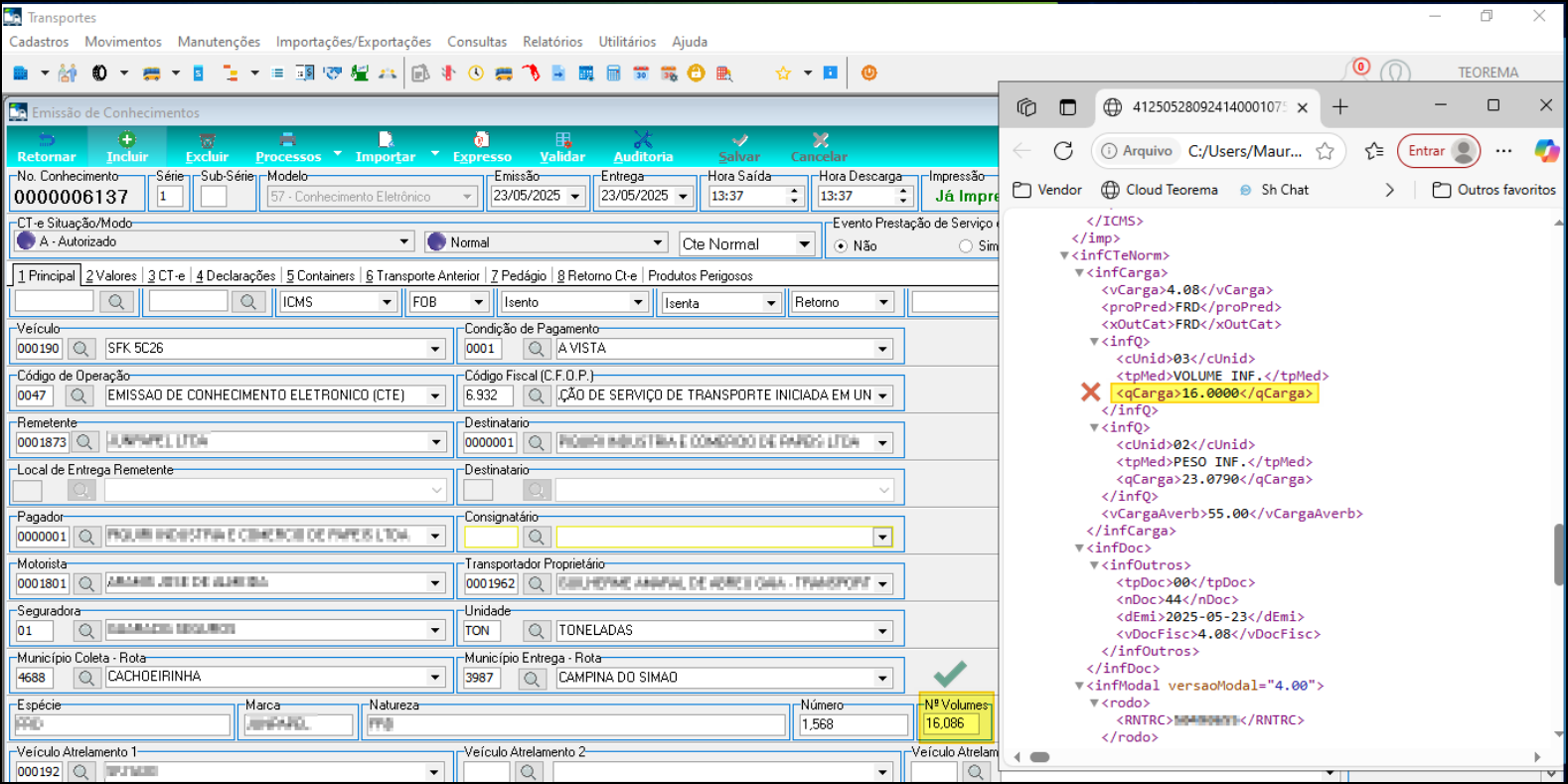This screenshot has width=1568, height=784.
Task: Click the Entrar button in browser
Action: point(1438,151)
